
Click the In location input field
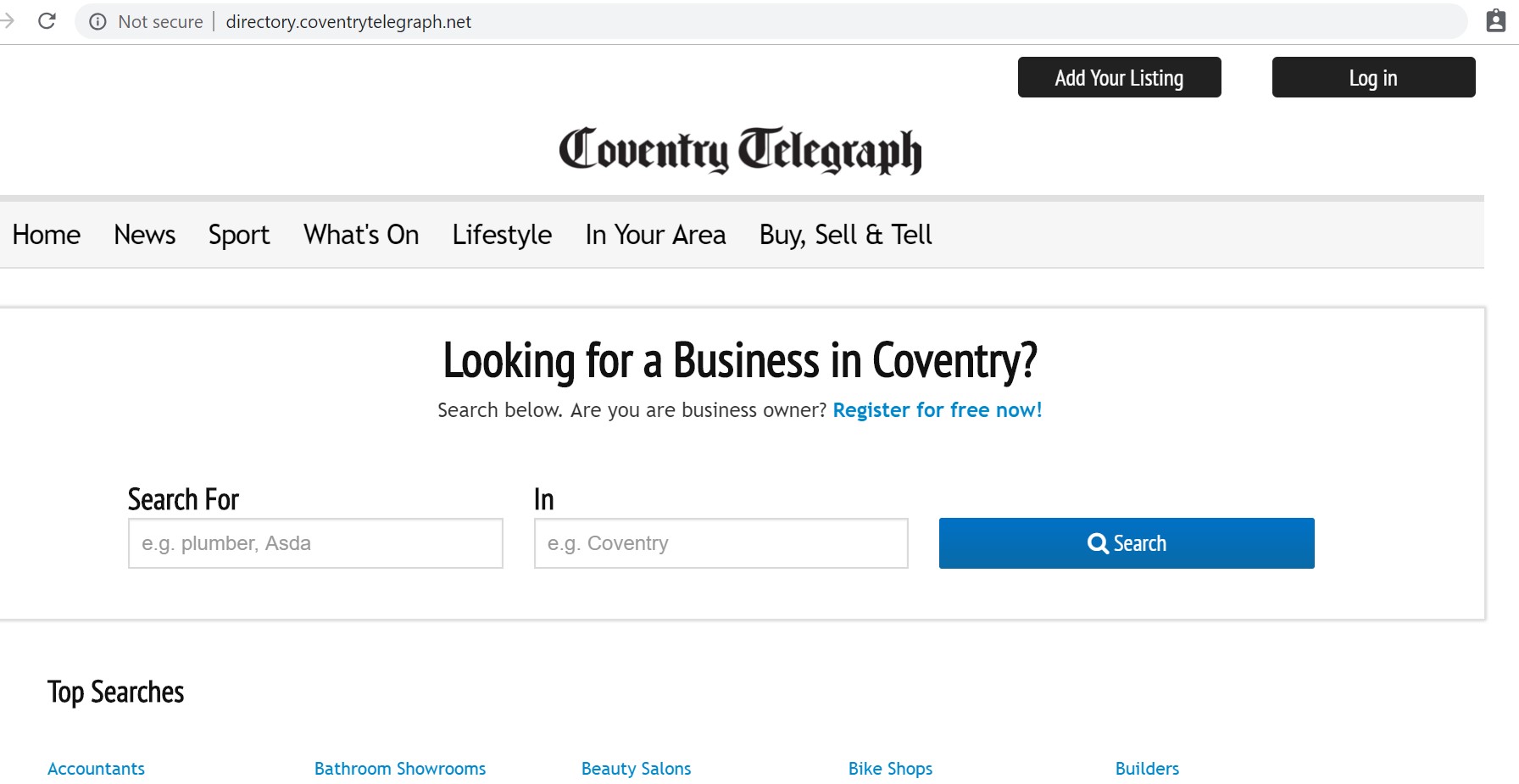pos(721,543)
